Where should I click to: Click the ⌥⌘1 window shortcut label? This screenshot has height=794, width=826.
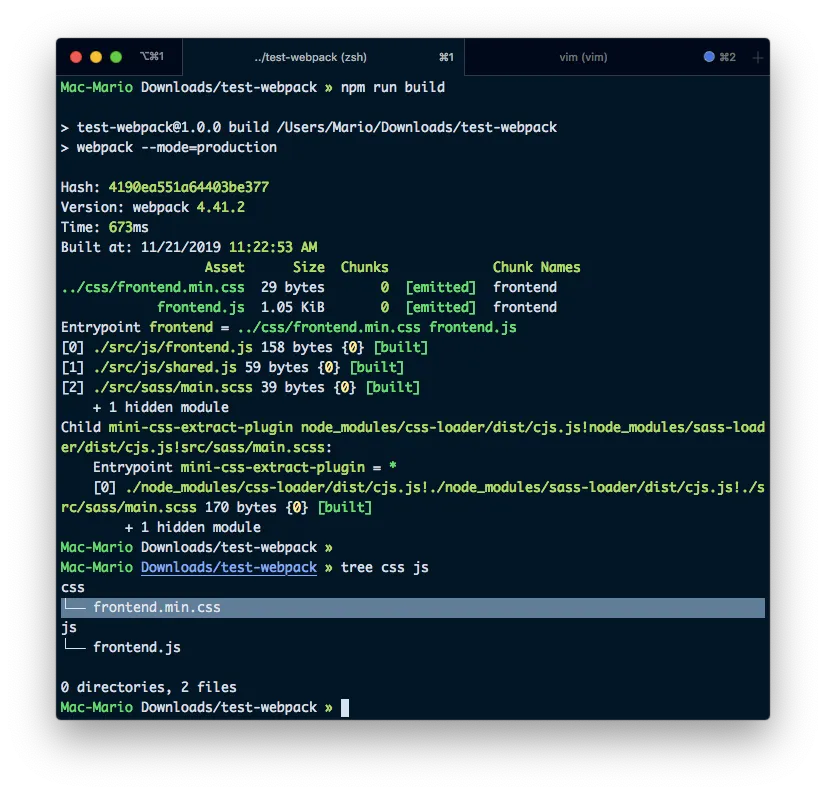[152, 56]
